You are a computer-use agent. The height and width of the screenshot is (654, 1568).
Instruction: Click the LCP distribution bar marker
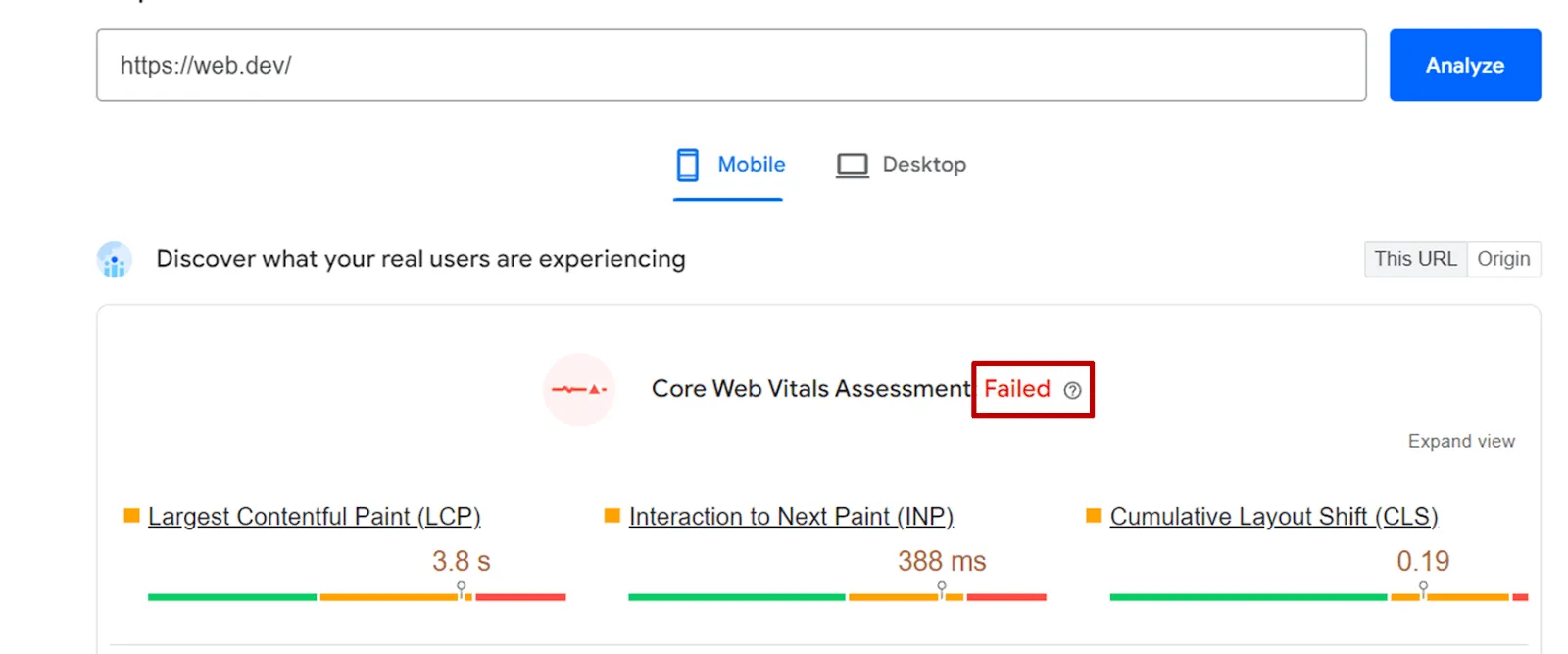click(462, 589)
